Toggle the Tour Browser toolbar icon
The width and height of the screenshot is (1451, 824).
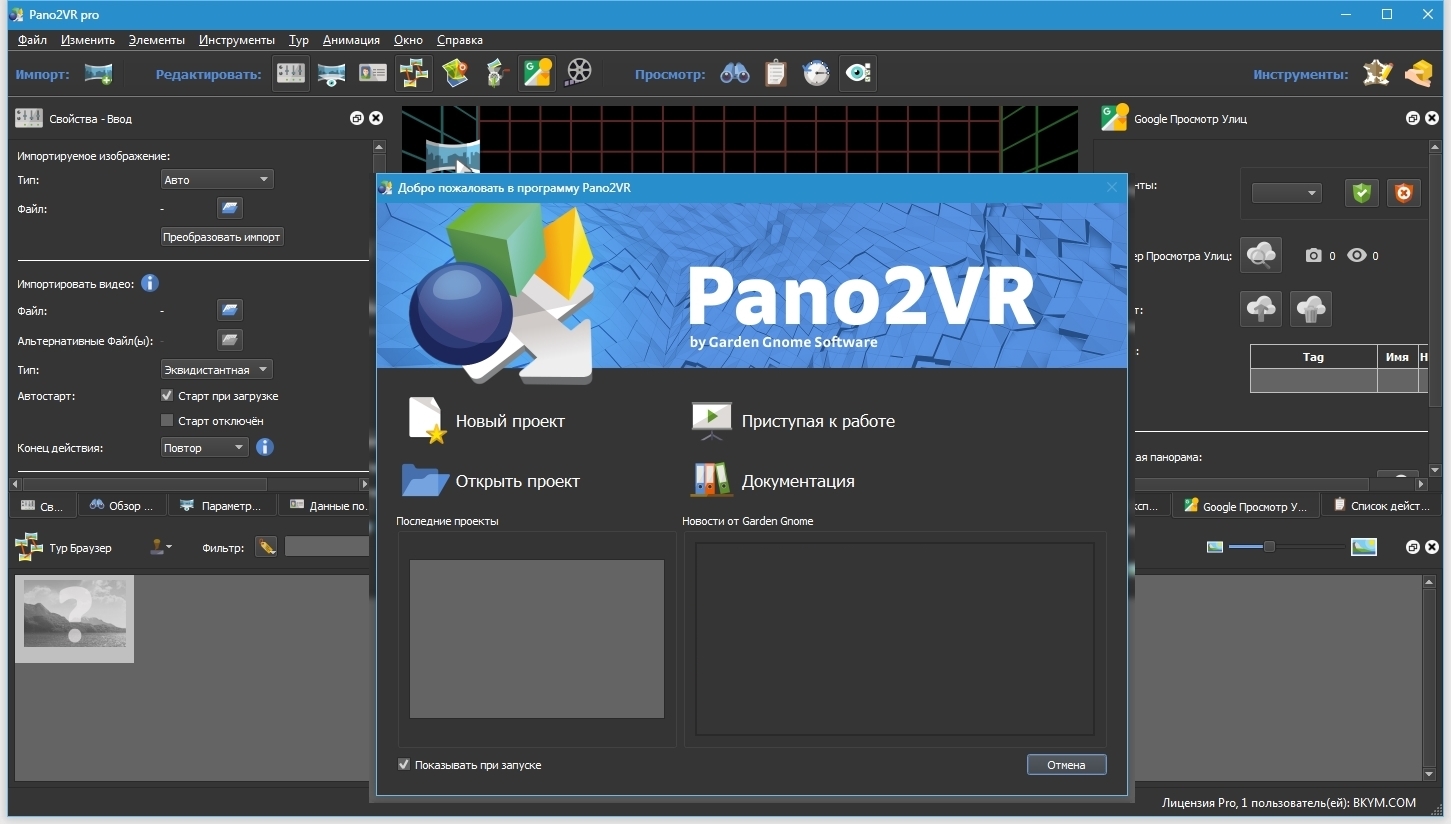(x=413, y=74)
